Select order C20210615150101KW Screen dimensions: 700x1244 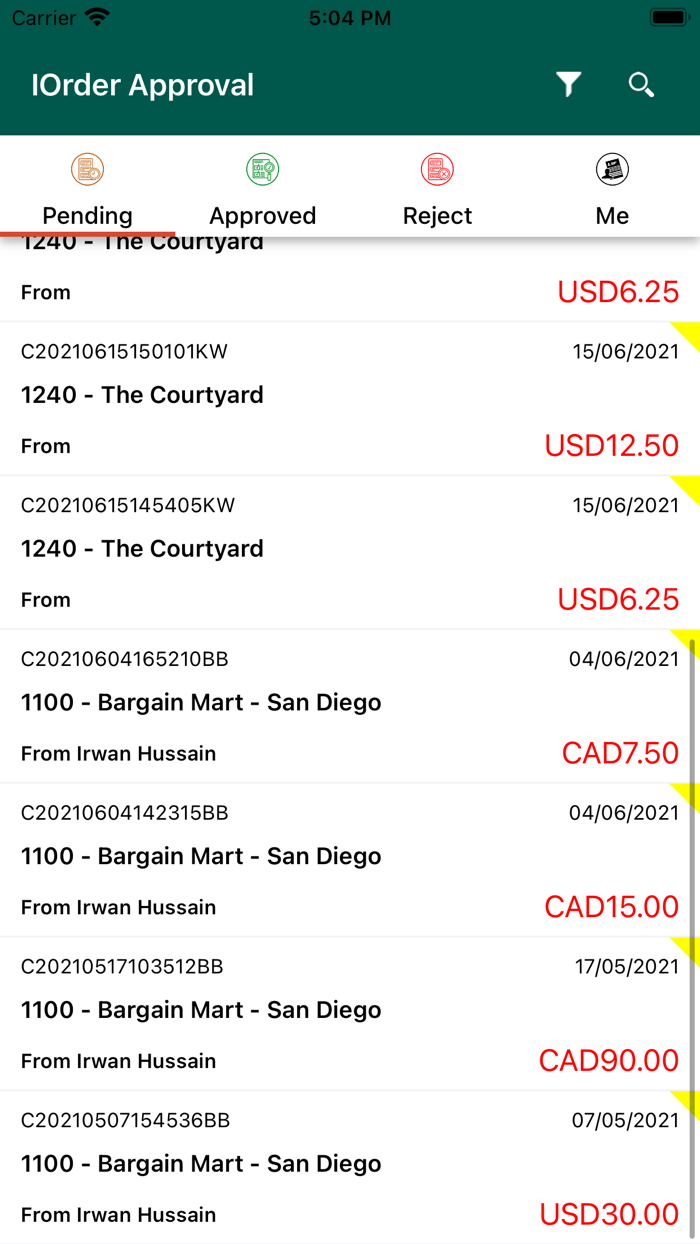point(350,395)
